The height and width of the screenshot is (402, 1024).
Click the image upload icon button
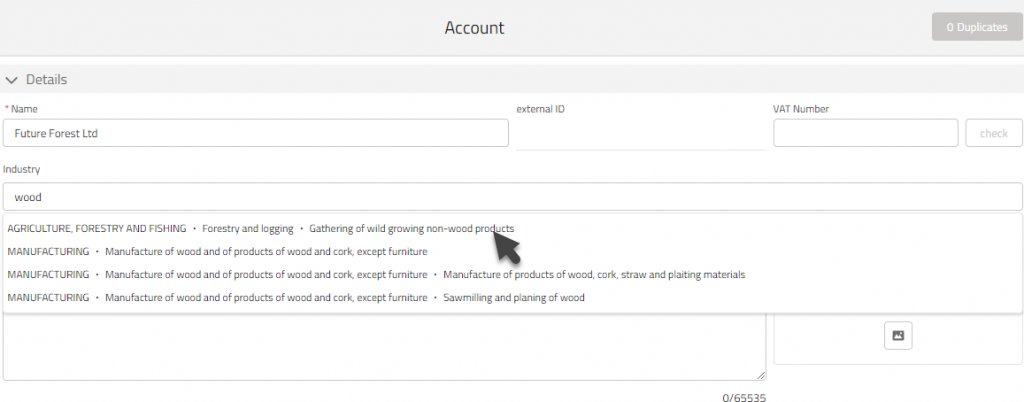[897, 336]
